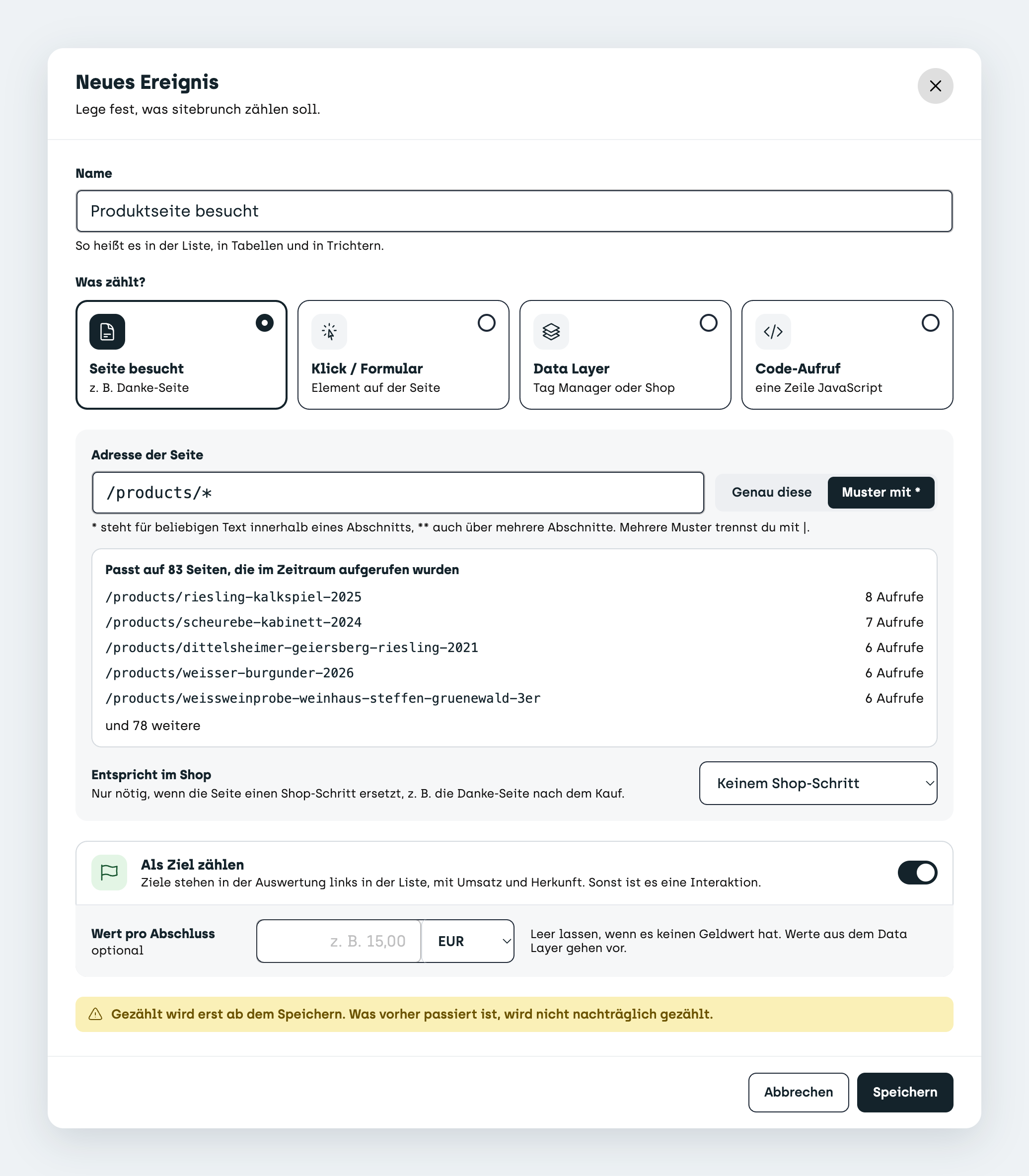Click /products/dittelsheimer-geiersberg-riesling-2021 row
The width and height of the screenshot is (1029, 1176).
pos(514,648)
